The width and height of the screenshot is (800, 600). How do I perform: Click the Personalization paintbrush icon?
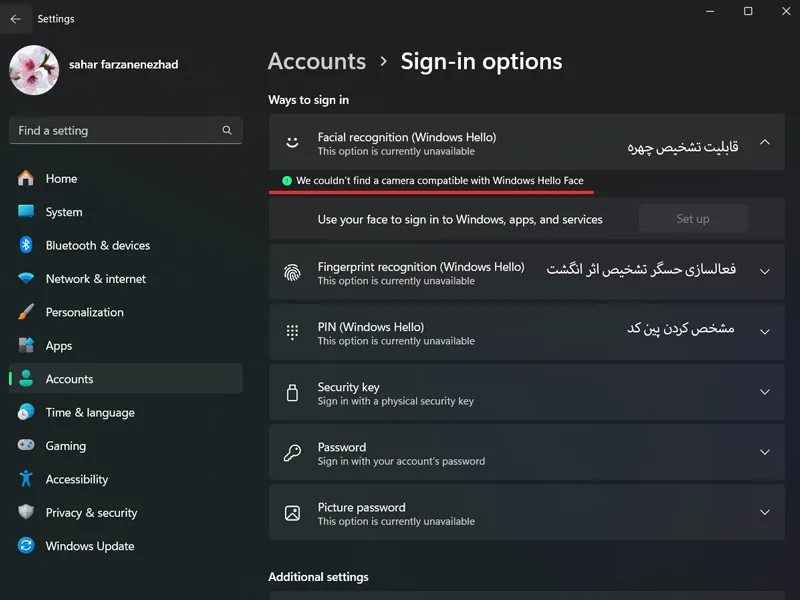click(x=26, y=312)
